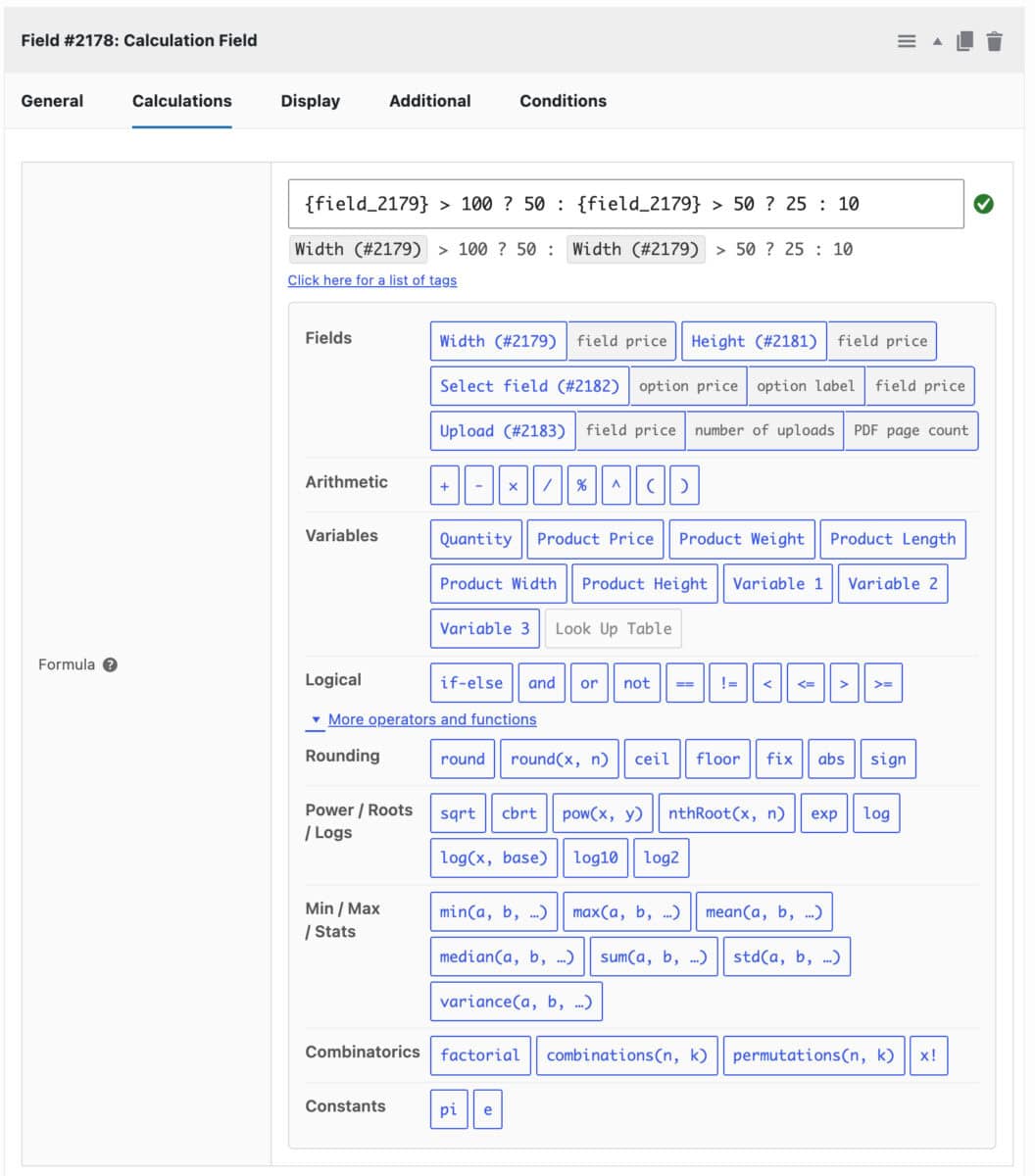
Task: Insert the Product Price variable
Action: (x=595, y=539)
